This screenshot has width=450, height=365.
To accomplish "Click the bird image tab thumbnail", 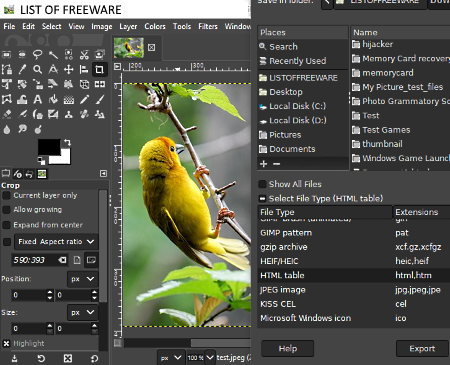I will click(x=129, y=48).
